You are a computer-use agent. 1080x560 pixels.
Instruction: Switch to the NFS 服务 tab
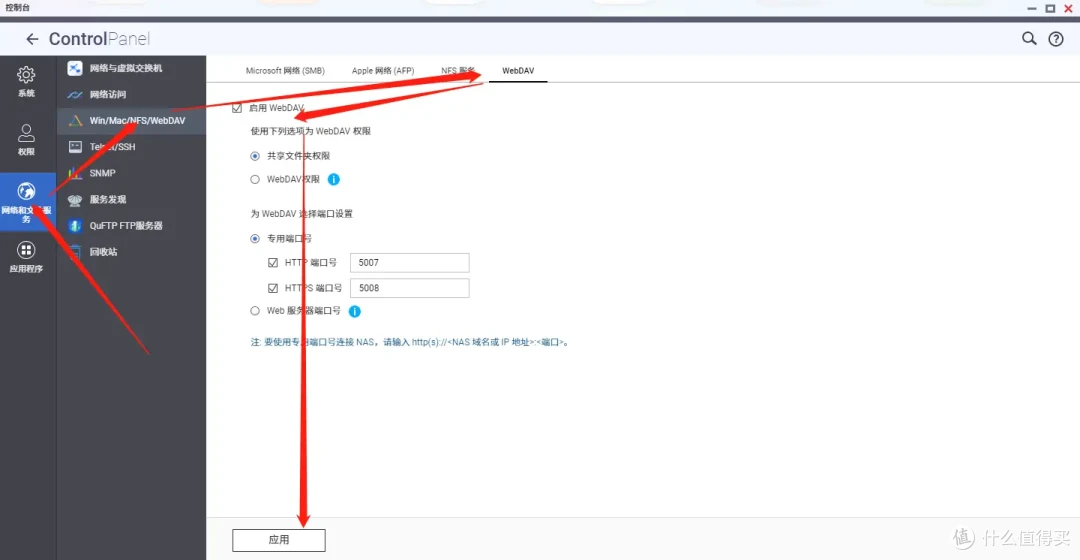point(458,71)
